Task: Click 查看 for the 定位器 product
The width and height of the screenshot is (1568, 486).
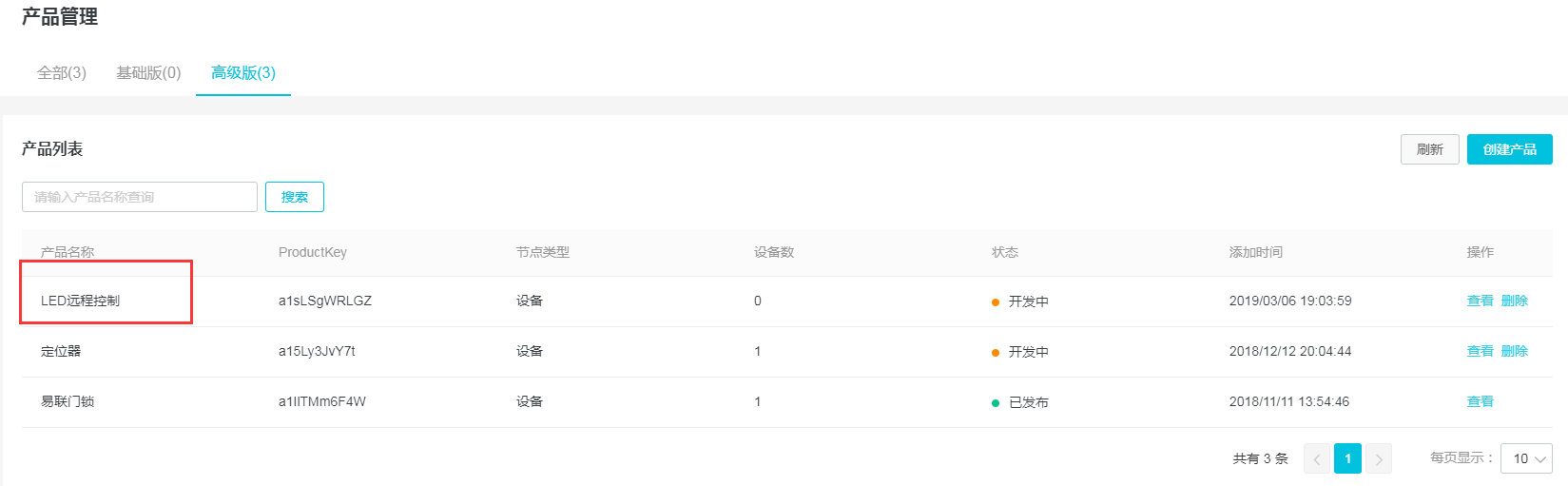Action: pyautogui.click(x=1480, y=351)
